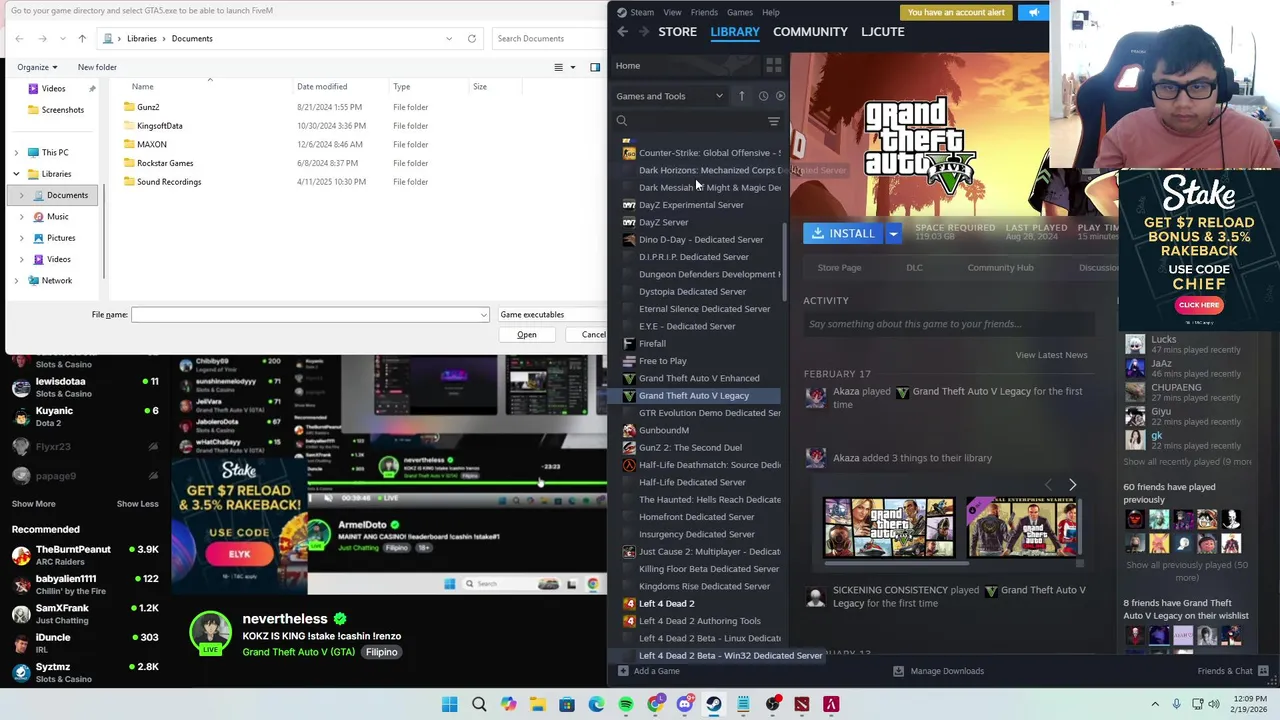Select Screenshots in the navigation pane
The image size is (1280, 720).
click(62, 110)
